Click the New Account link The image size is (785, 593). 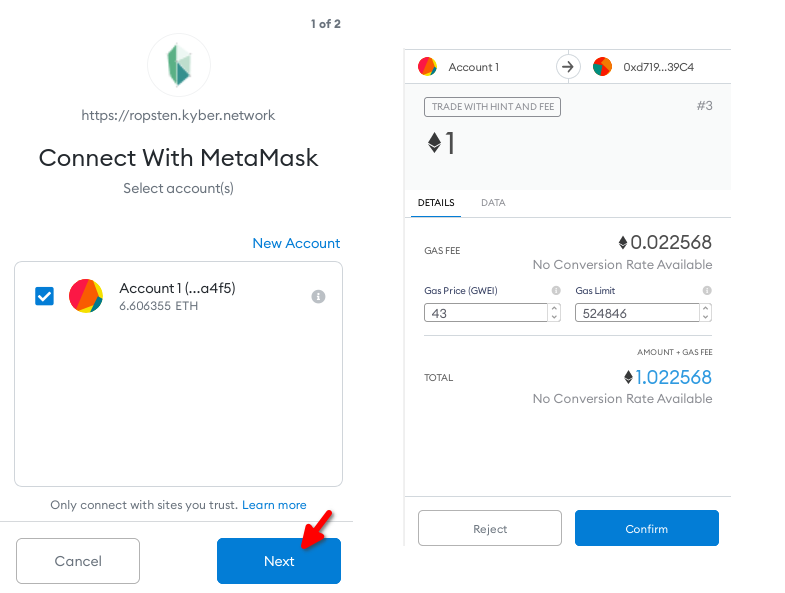tap(296, 243)
